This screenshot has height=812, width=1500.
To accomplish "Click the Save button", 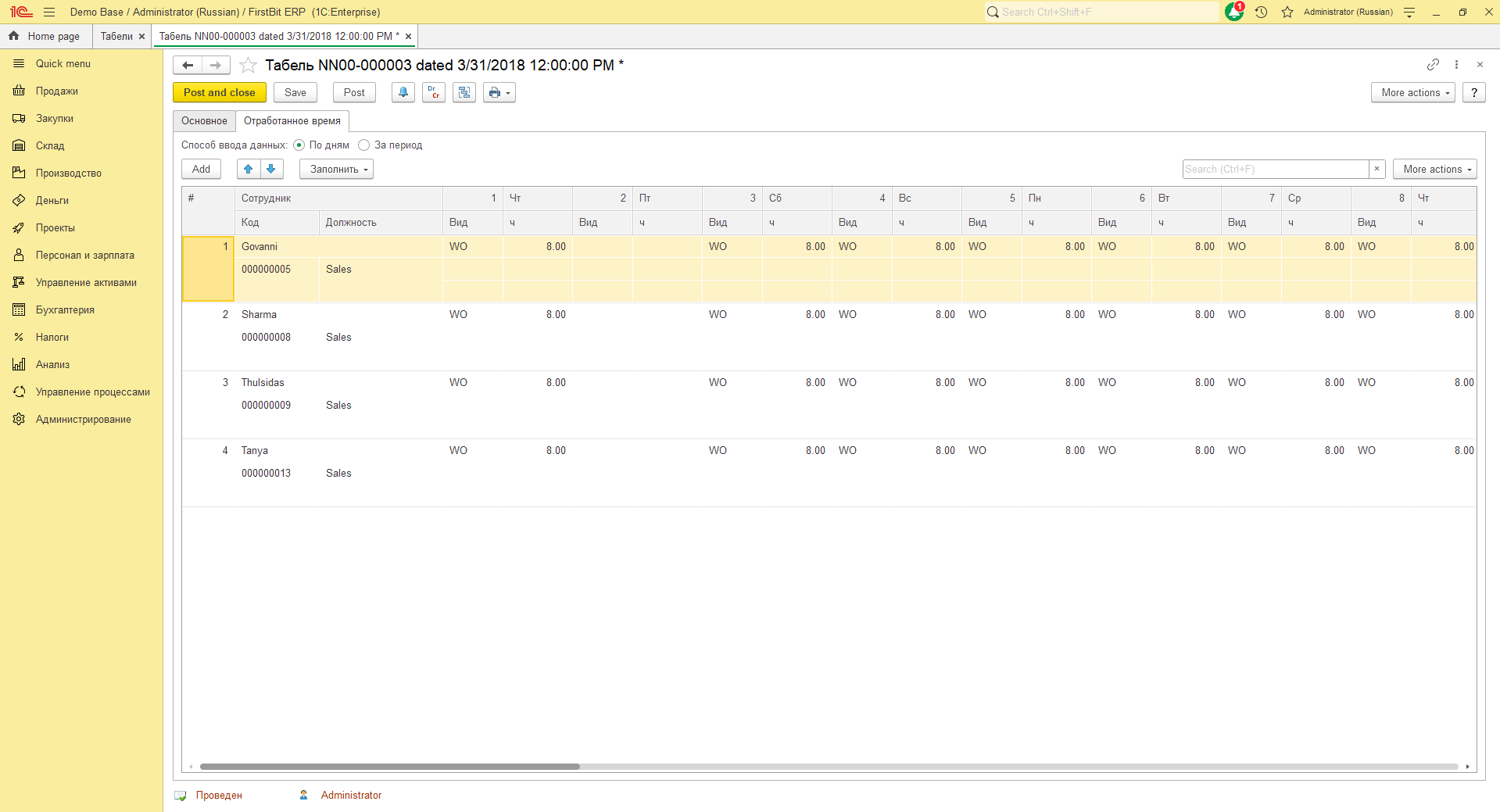I will (x=295, y=92).
